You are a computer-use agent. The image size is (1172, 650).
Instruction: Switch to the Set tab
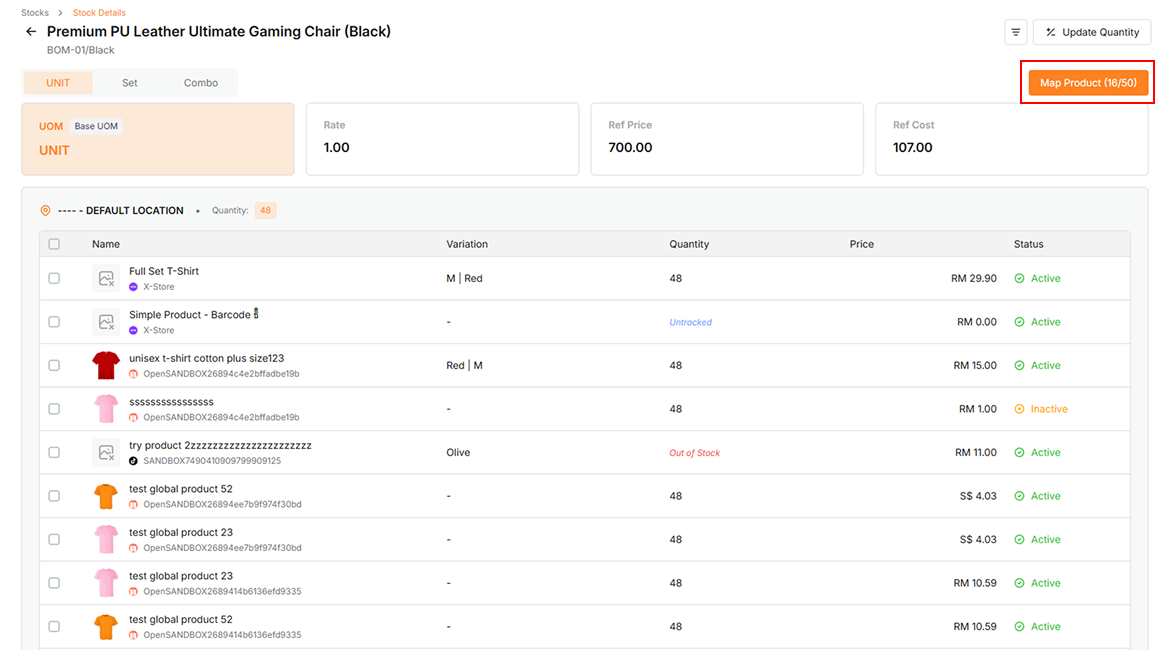pos(129,83)
